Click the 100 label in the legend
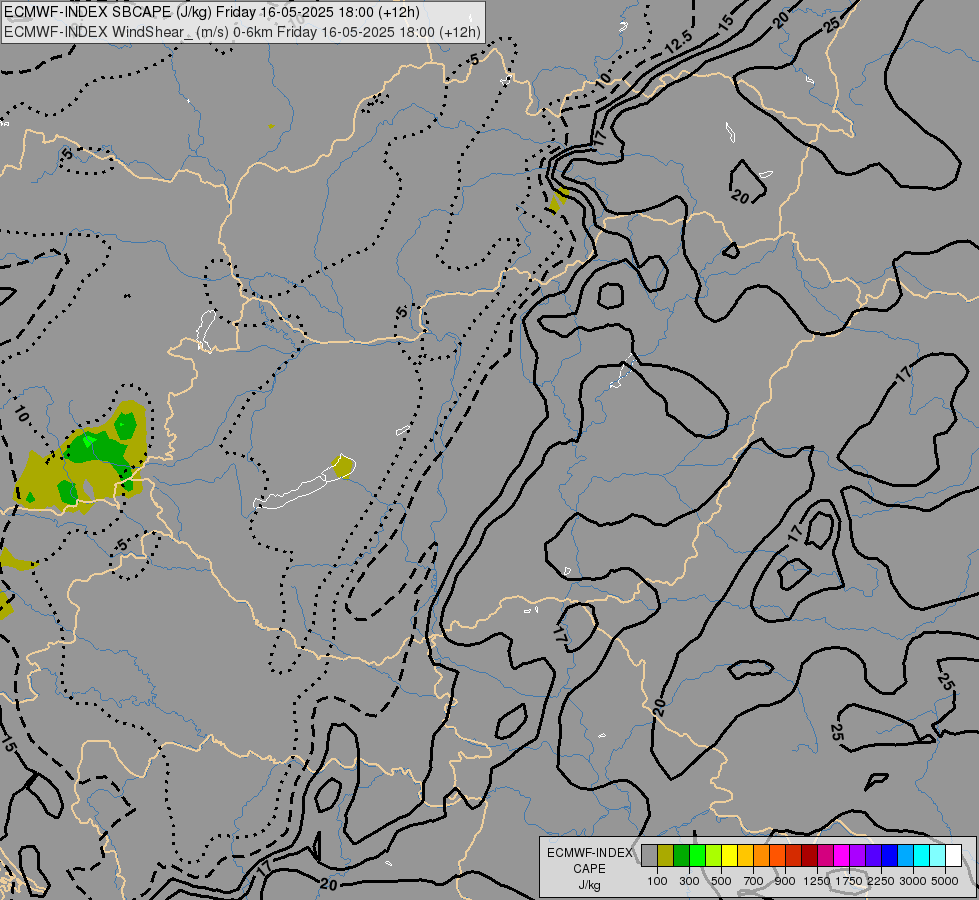 [x=657, y=881]
